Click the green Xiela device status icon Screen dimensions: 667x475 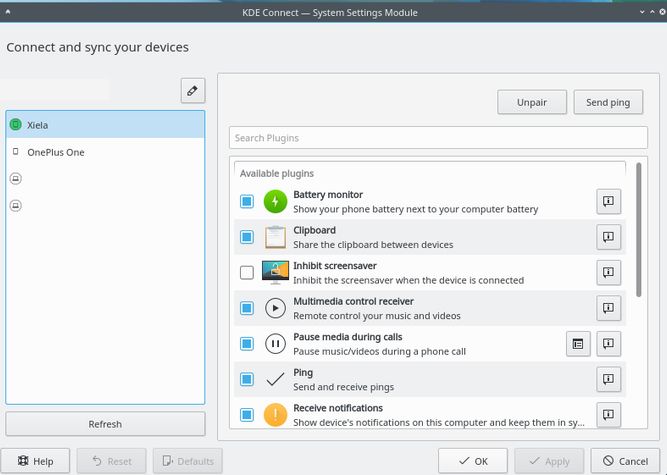pos(16,125)
